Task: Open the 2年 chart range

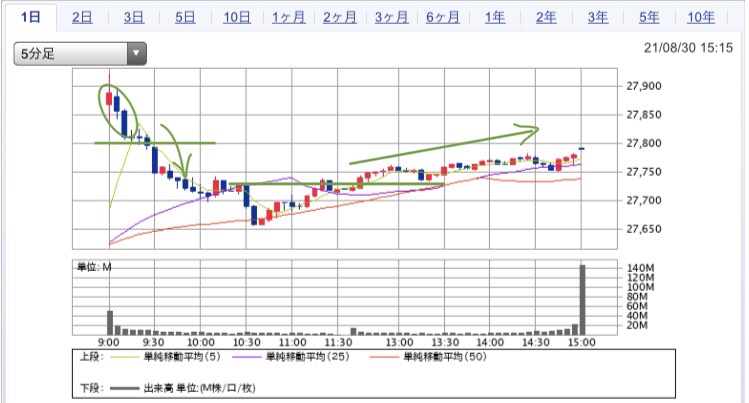Action: tap(546, 17)
